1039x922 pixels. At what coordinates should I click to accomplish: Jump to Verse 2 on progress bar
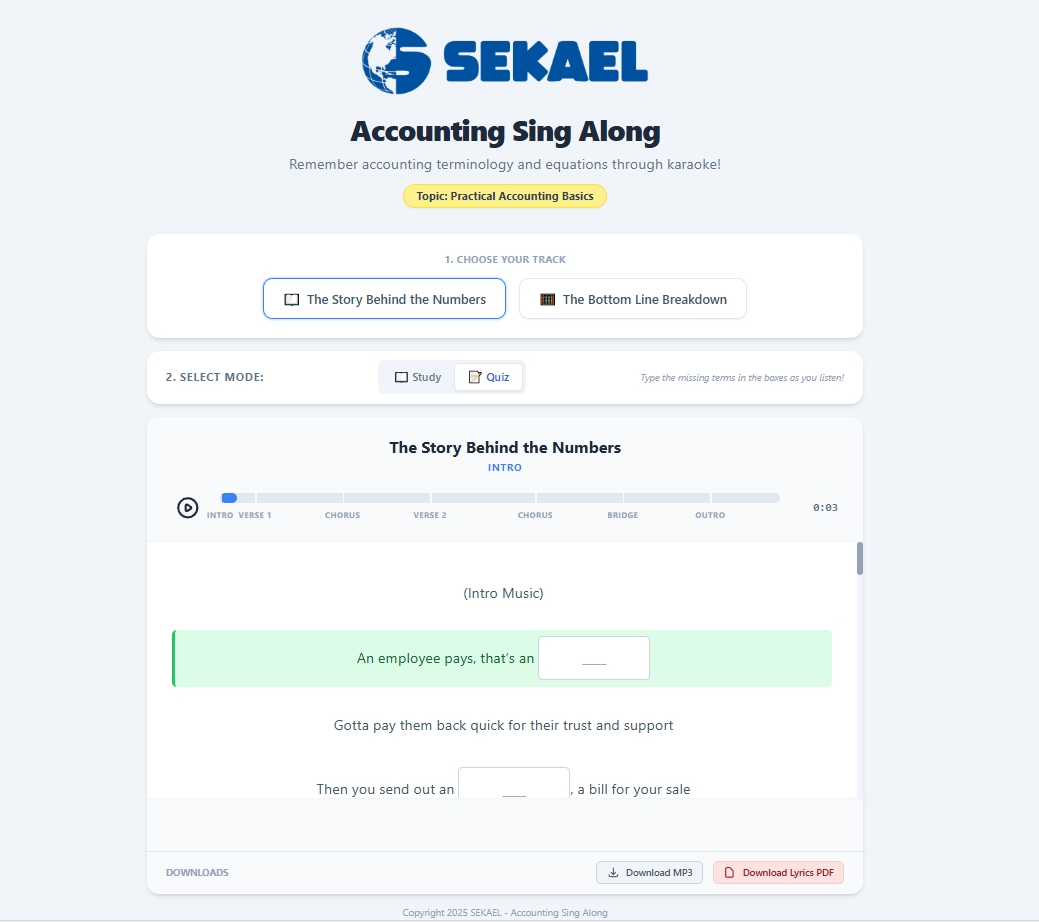pos(482,498)
